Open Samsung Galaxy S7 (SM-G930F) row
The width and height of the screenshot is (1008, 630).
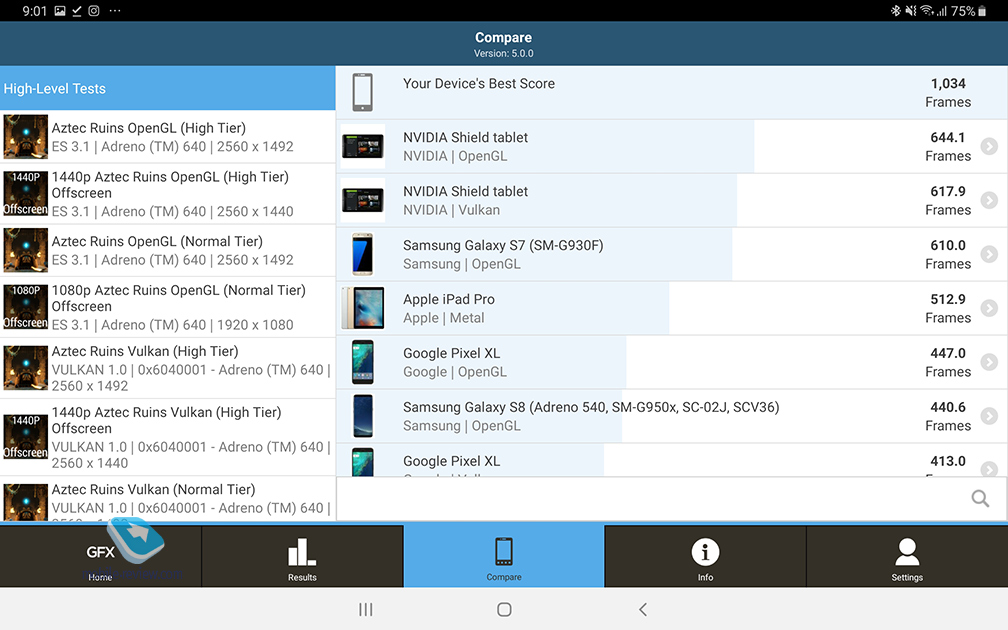[672, 255]
